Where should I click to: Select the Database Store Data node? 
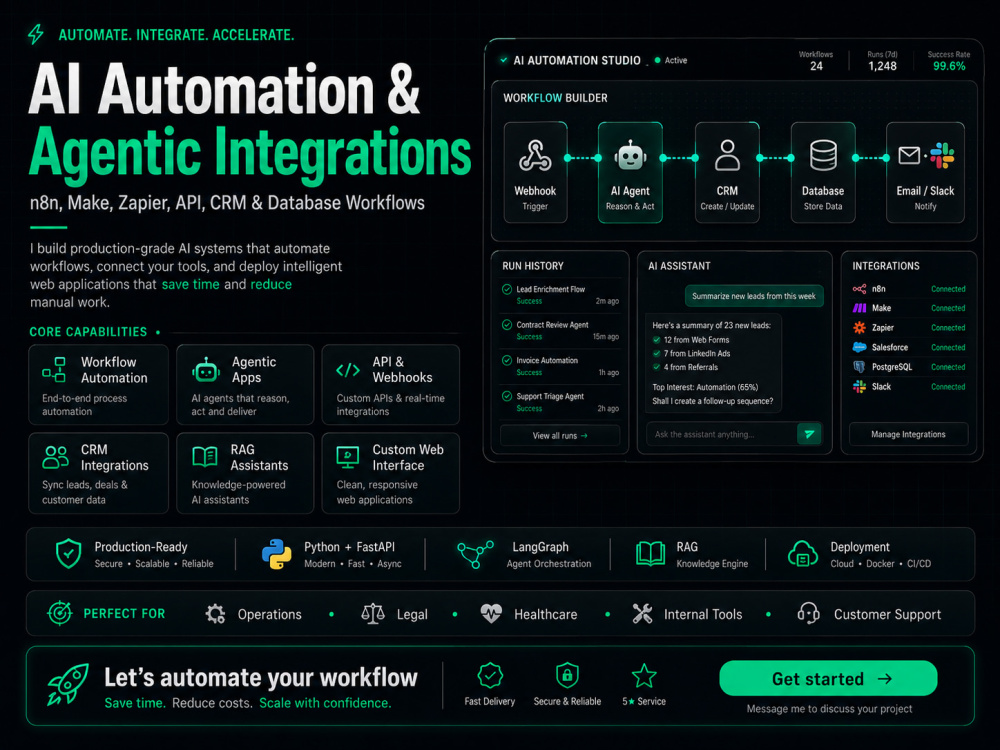[x=823, y=172]
